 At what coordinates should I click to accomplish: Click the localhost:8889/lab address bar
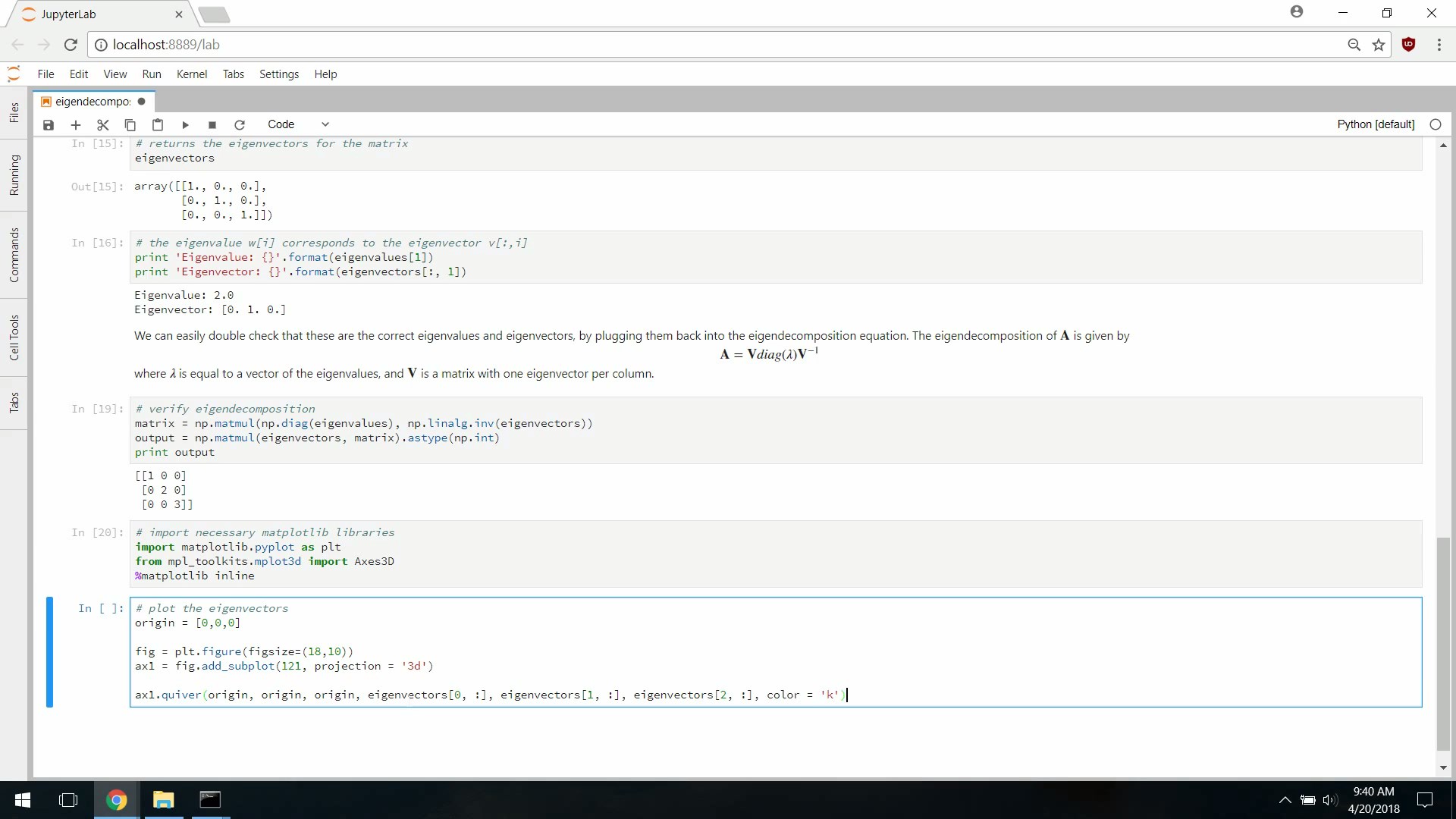(720, 45)
